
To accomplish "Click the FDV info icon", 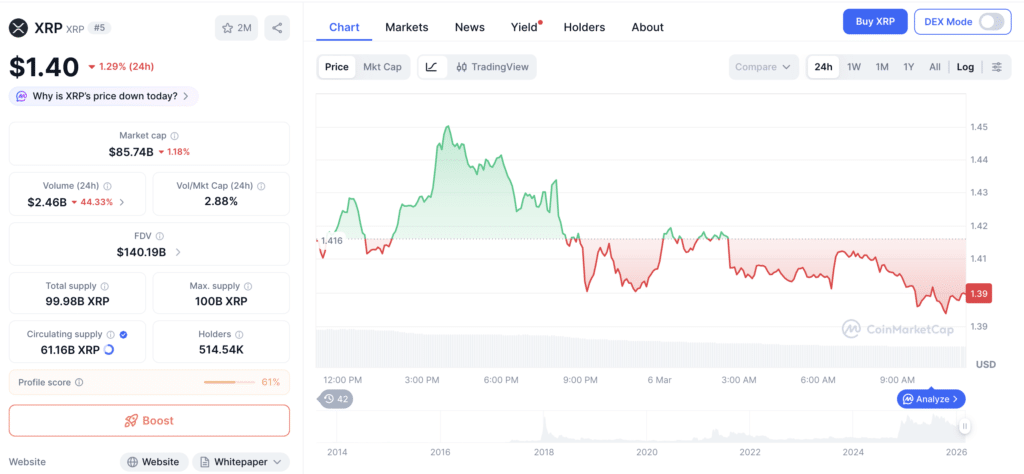I will [x=160, y=236].
